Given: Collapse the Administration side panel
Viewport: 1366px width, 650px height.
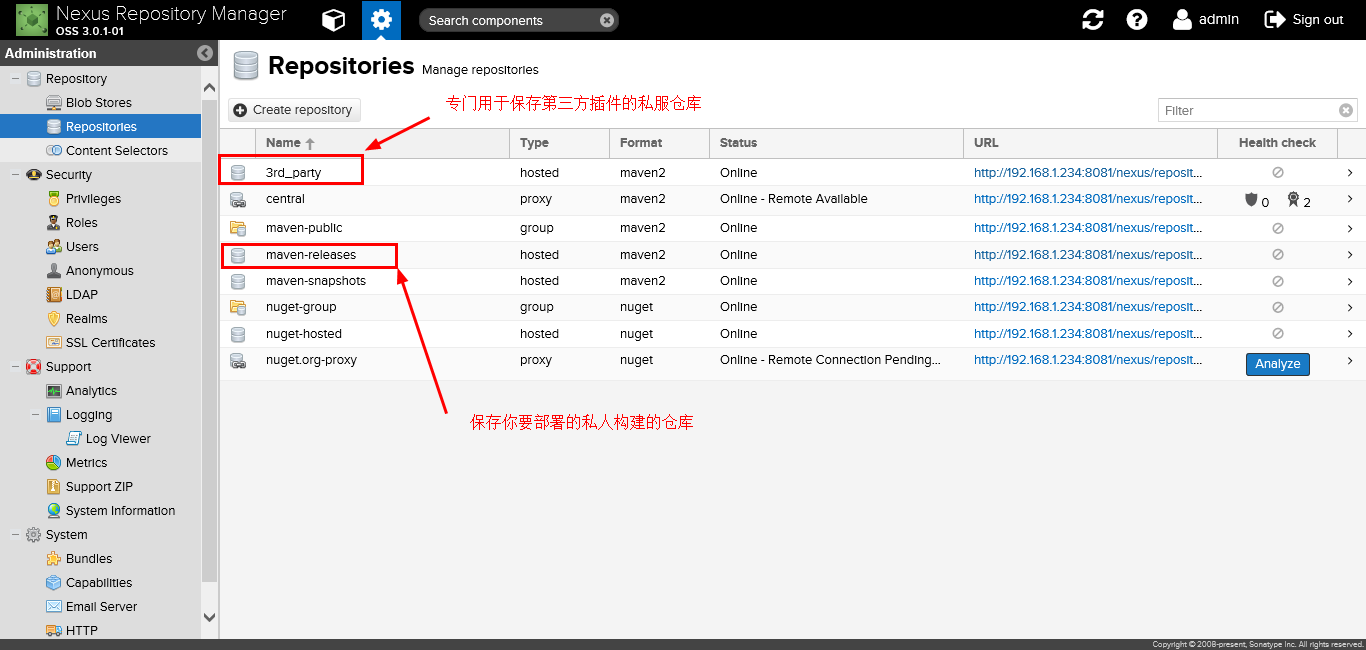Looking at the screenshot, I should (x=205, y=53).
